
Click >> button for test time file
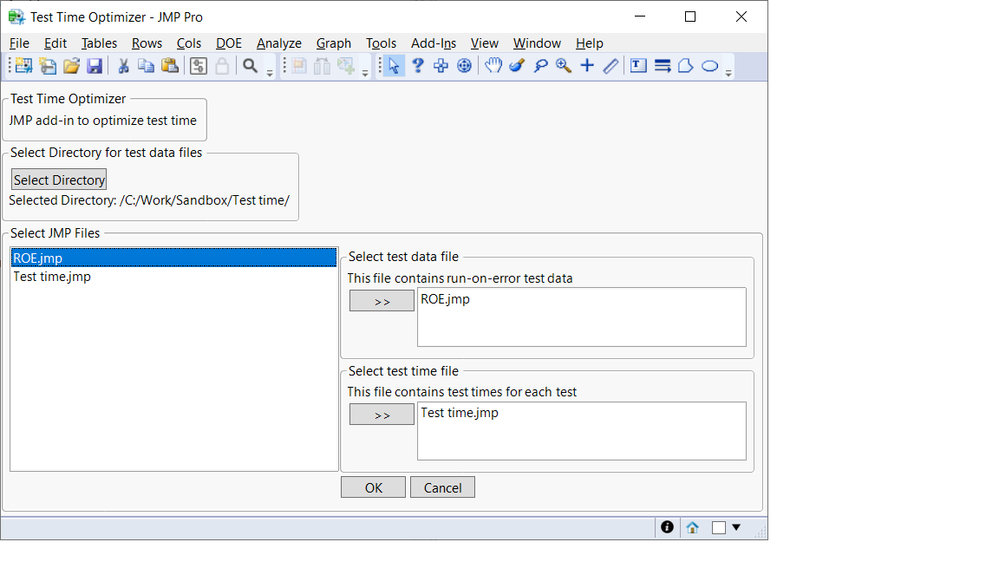[382, 414]
